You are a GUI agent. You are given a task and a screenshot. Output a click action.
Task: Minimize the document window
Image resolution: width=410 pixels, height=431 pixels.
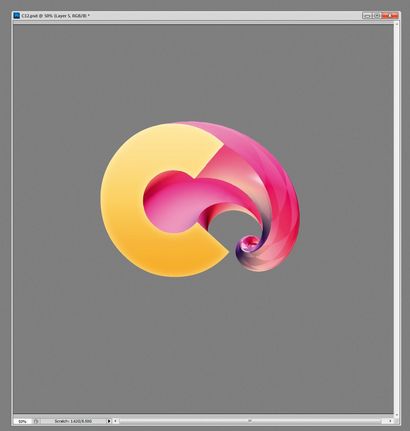coord(367,16)
